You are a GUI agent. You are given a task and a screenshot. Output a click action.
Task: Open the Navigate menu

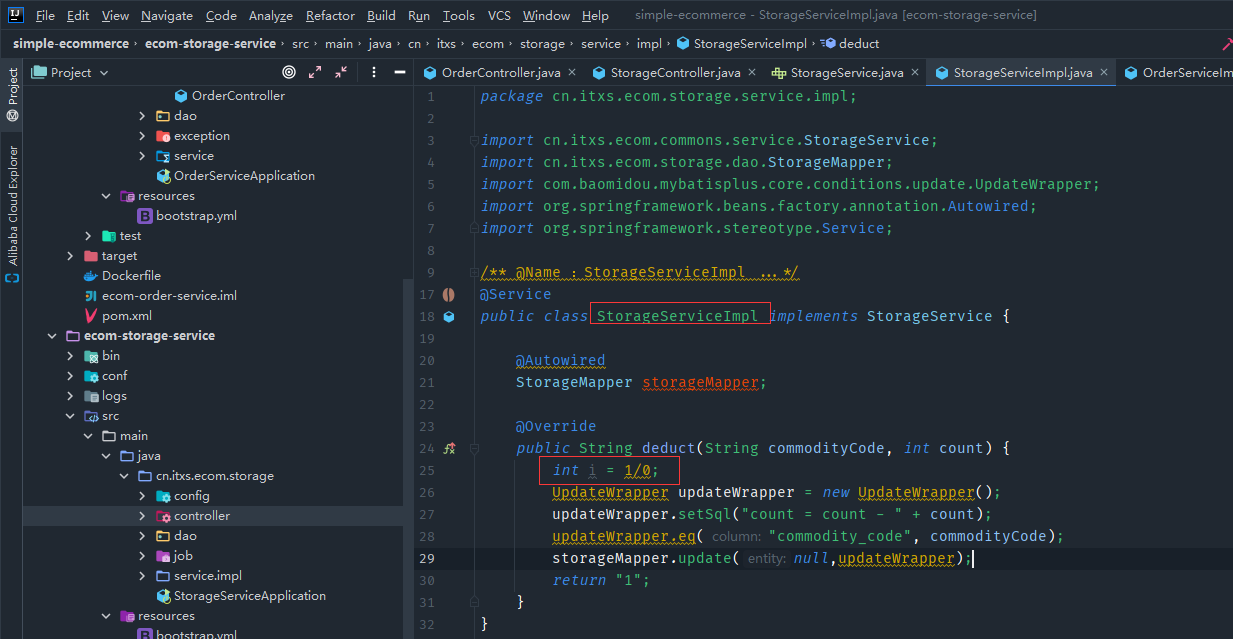(167, 15)
